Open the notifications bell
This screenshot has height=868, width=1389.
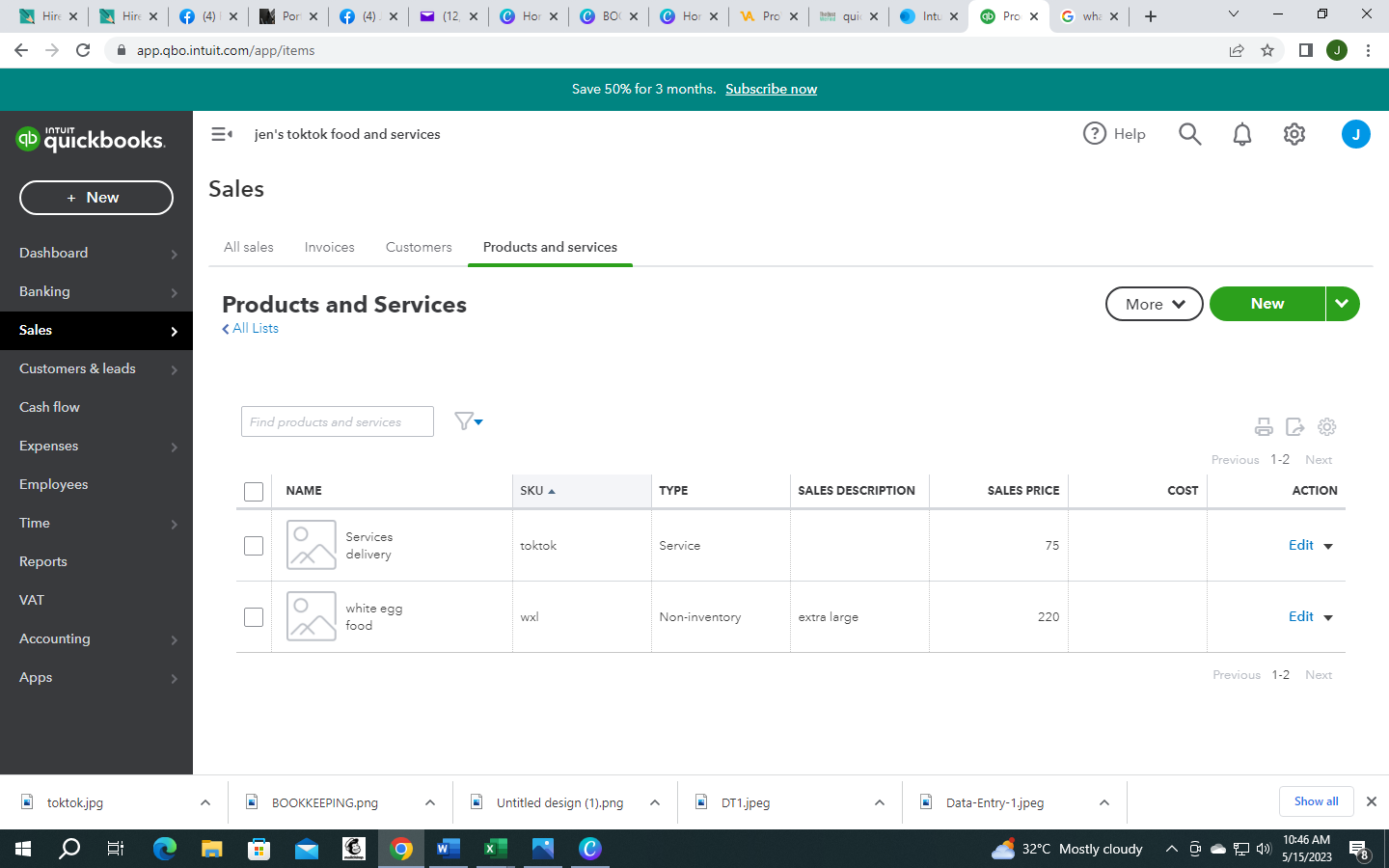pos(1242,134)
